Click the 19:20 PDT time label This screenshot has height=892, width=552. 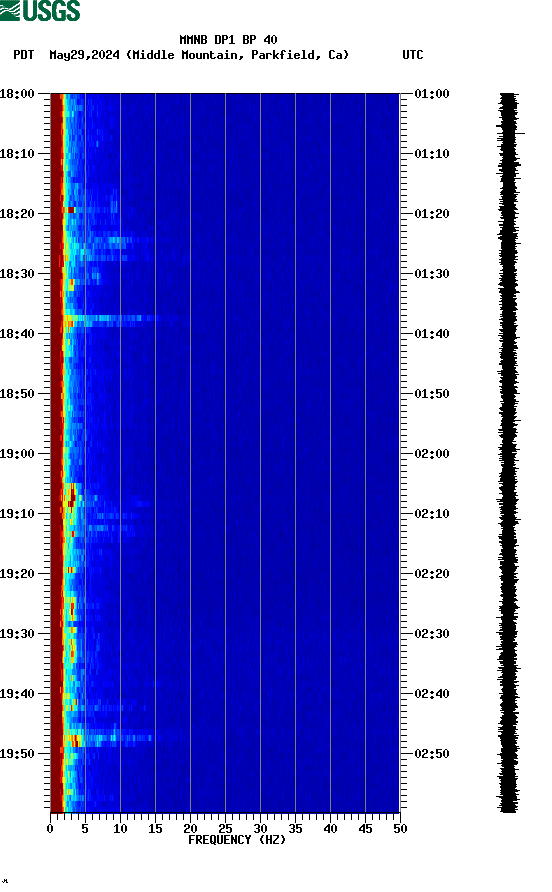click(x=17, y=573)
